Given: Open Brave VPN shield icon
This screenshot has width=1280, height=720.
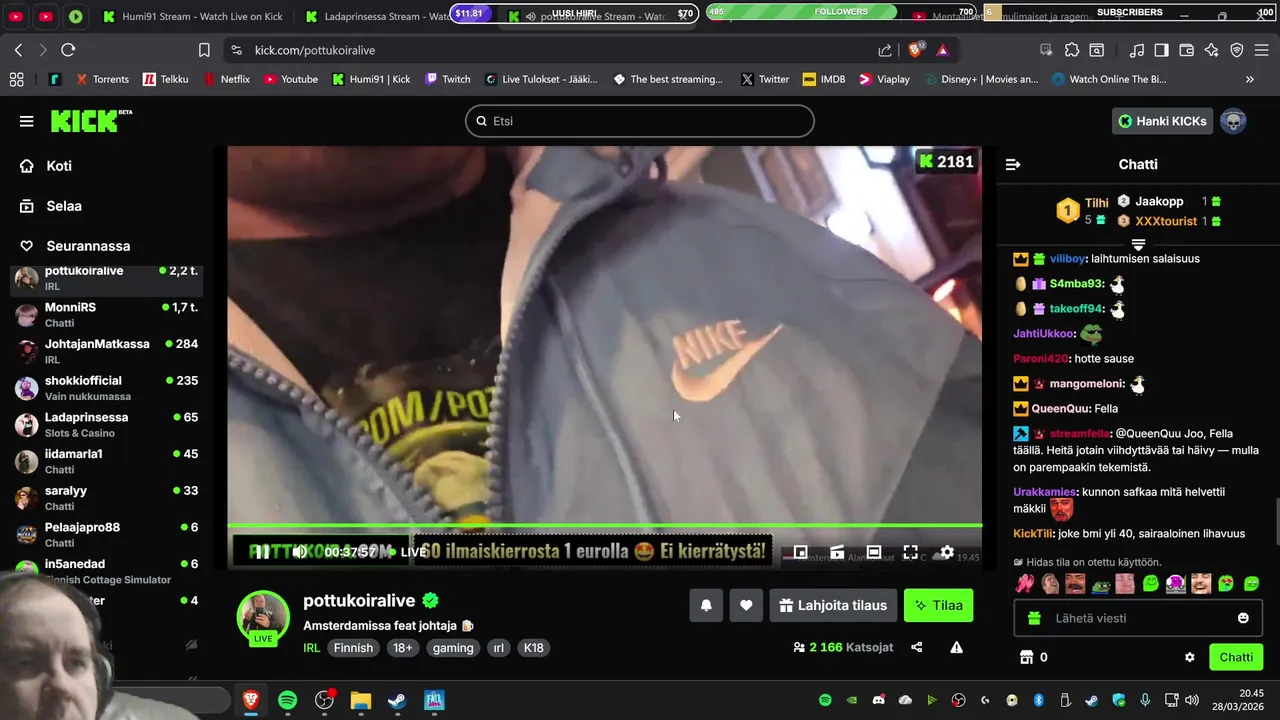Looking at the screenshot, I should click(1237, 50).
